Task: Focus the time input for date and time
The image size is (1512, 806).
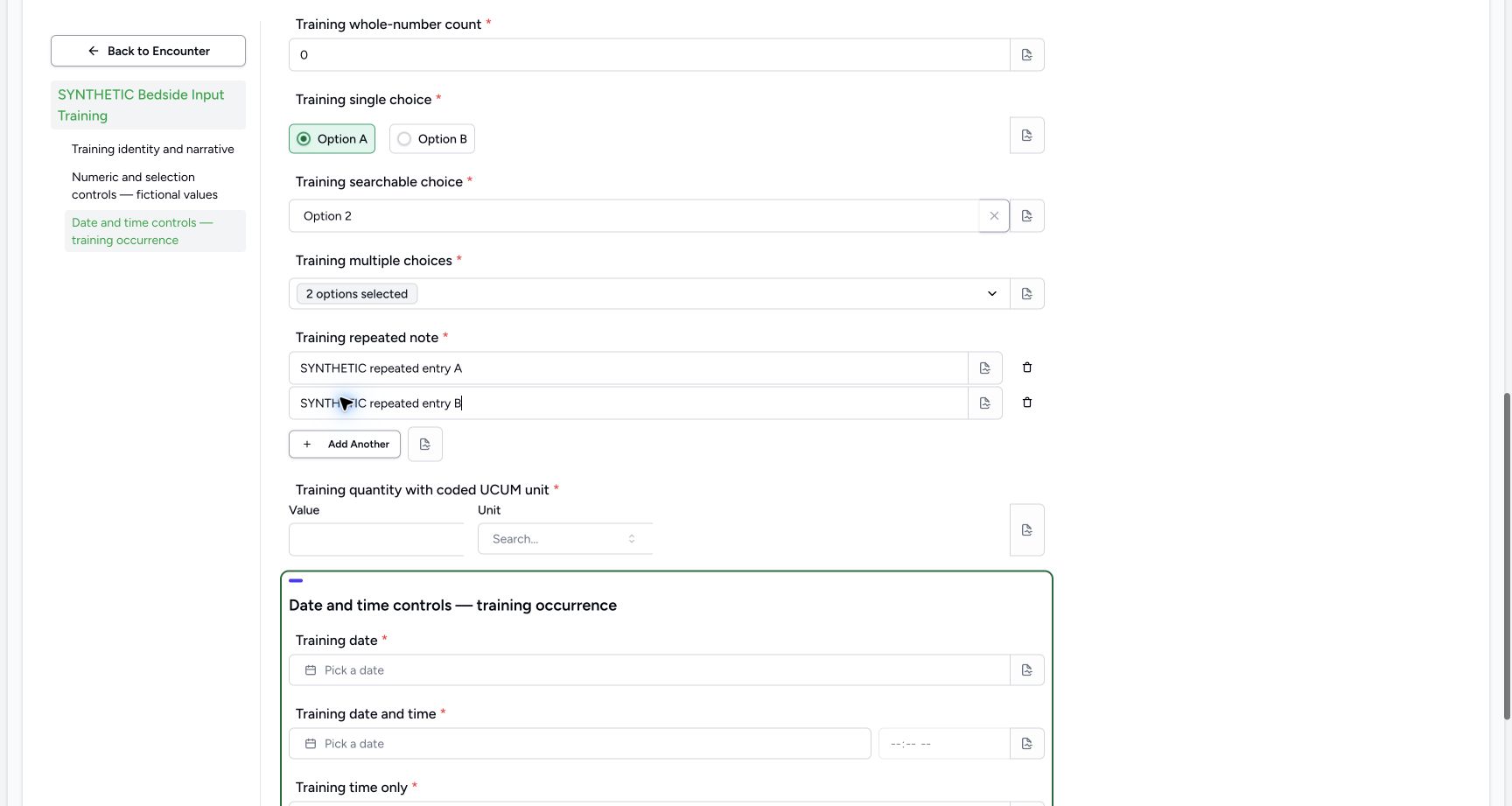Action: pos(944,744)
